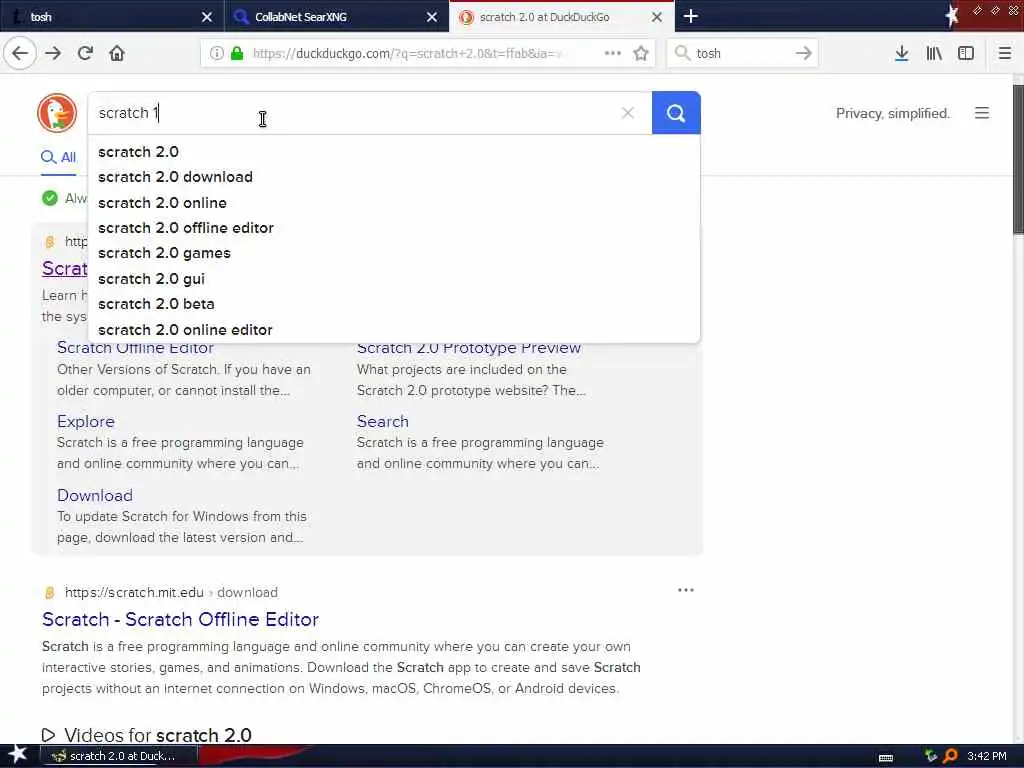Go forward to the next page
The image size is (1024, 768).
point(53,53)
